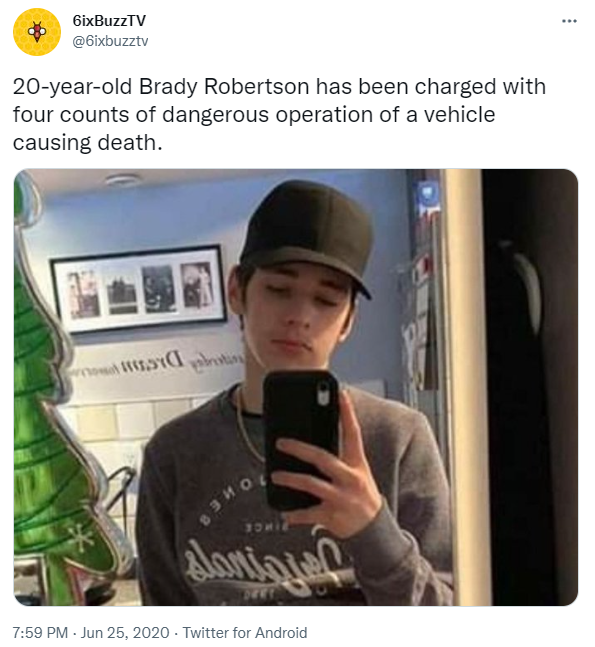This screenshot has height=647, width=595.
Task: Click the ceiling smoke detector in the photo
Action: [x=123, y=180]
